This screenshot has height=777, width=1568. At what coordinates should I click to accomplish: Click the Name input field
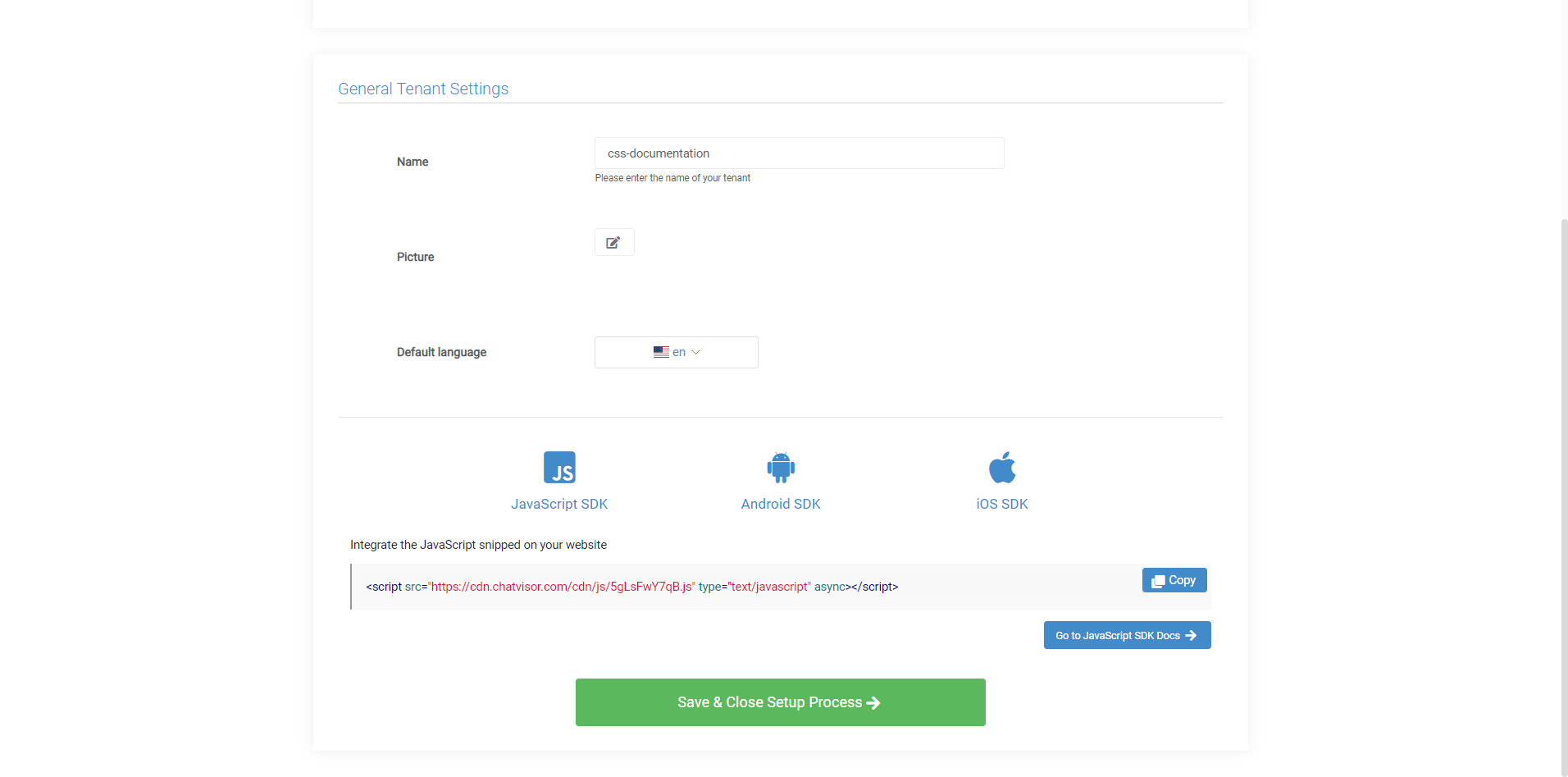[x=800, y=153]
